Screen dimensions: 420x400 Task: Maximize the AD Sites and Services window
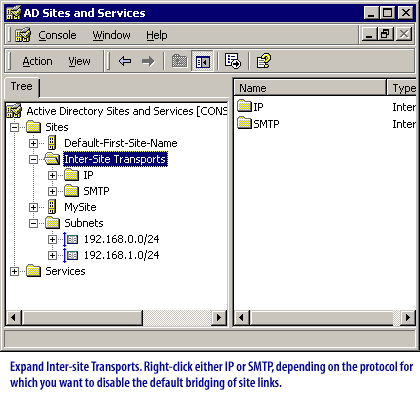[x=388, y=13]
